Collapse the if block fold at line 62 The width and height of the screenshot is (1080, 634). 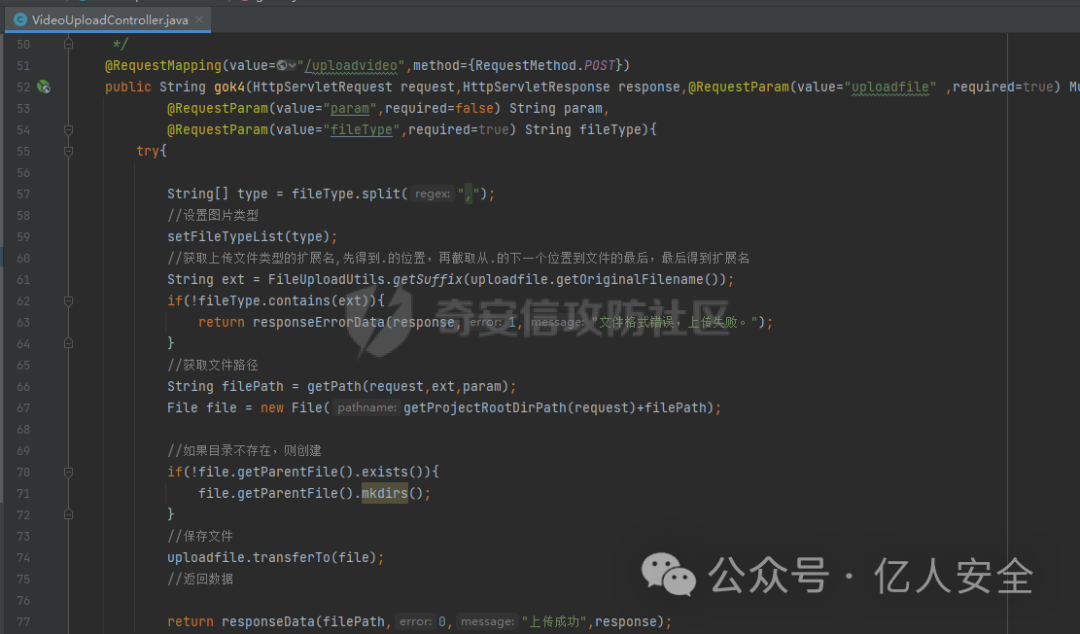pos(68,300)
